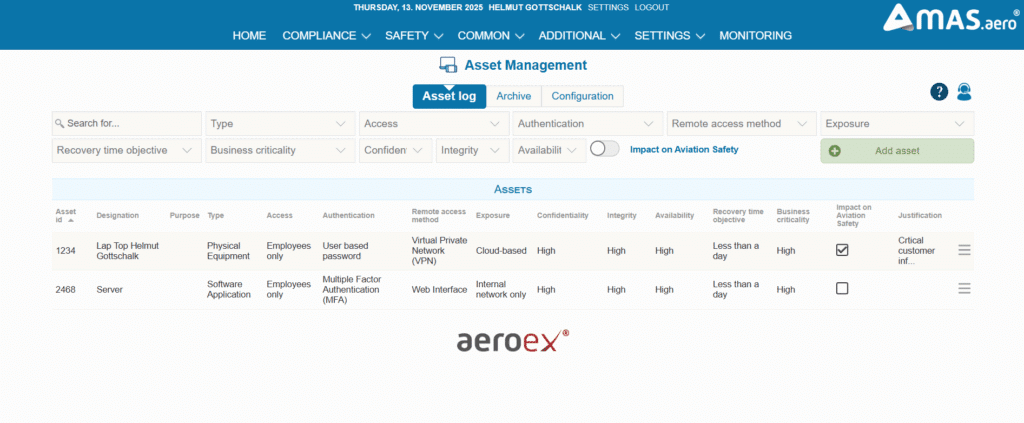This screenshot has width=1024, height=423.
Task: Expand the Recovery time objective dropdown
Action: click(x=125, y=151)
